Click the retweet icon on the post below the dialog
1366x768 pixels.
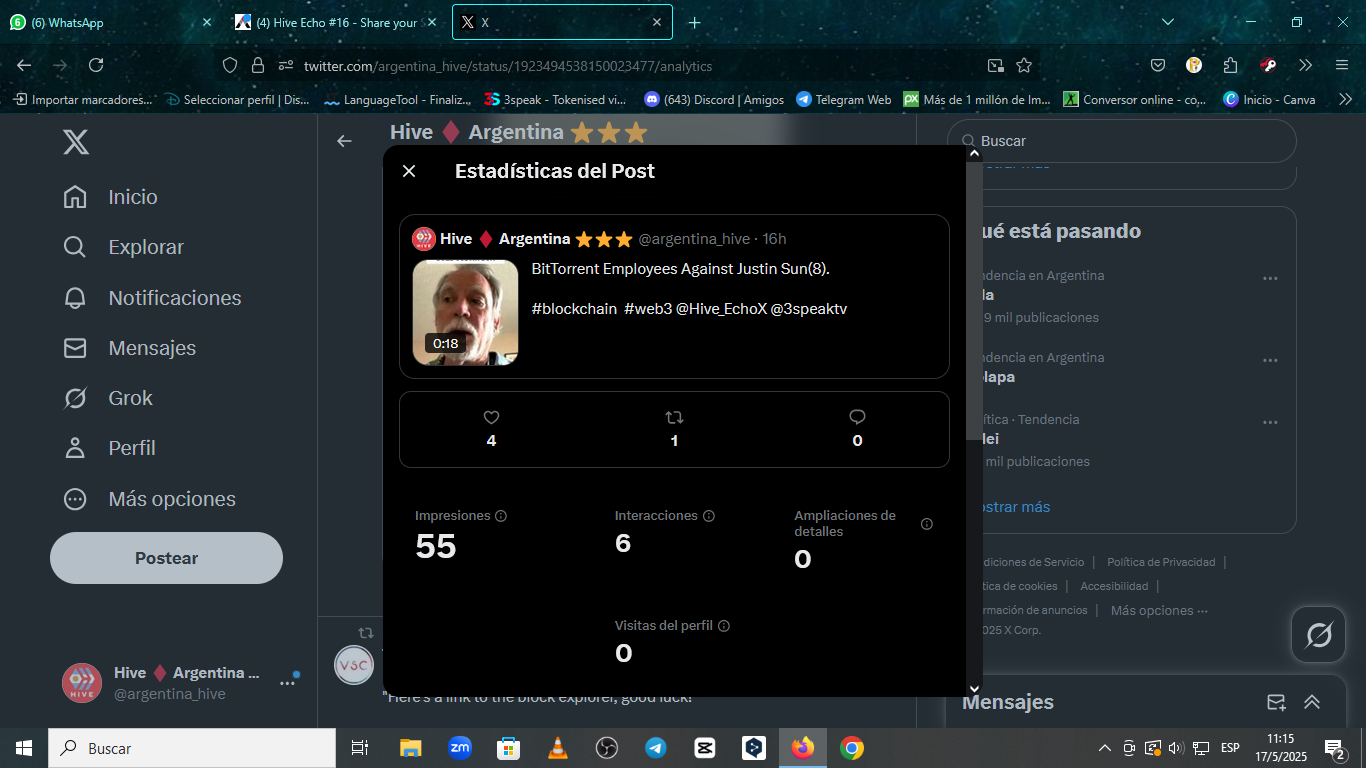[x=366, y=633]
